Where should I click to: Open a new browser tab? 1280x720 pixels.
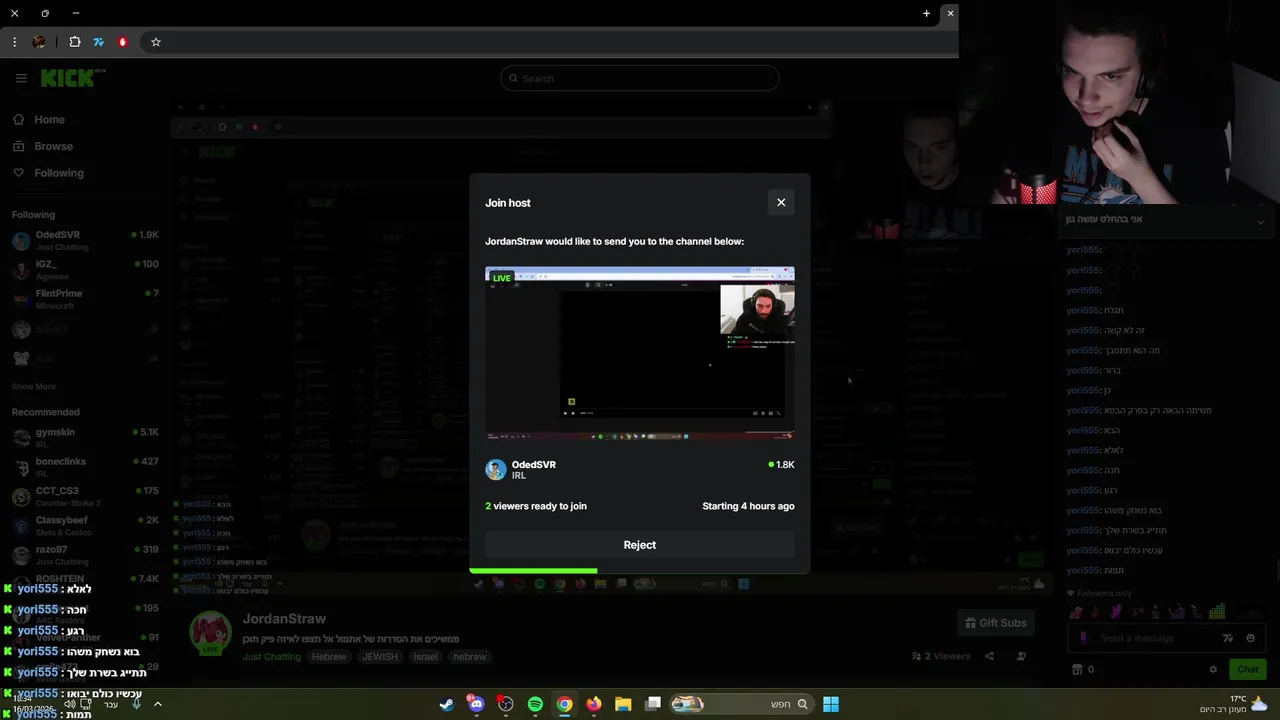click(926, 13)
